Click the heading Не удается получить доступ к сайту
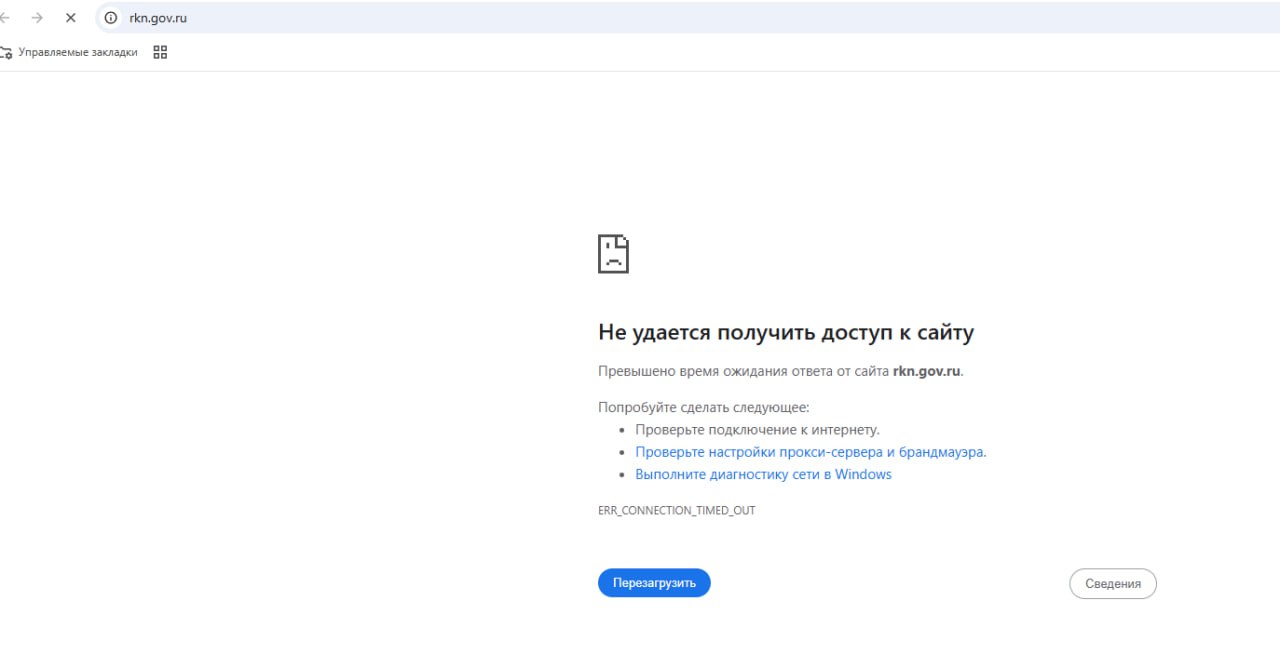This screenshot has width=1280, height=667. (785, 332)
